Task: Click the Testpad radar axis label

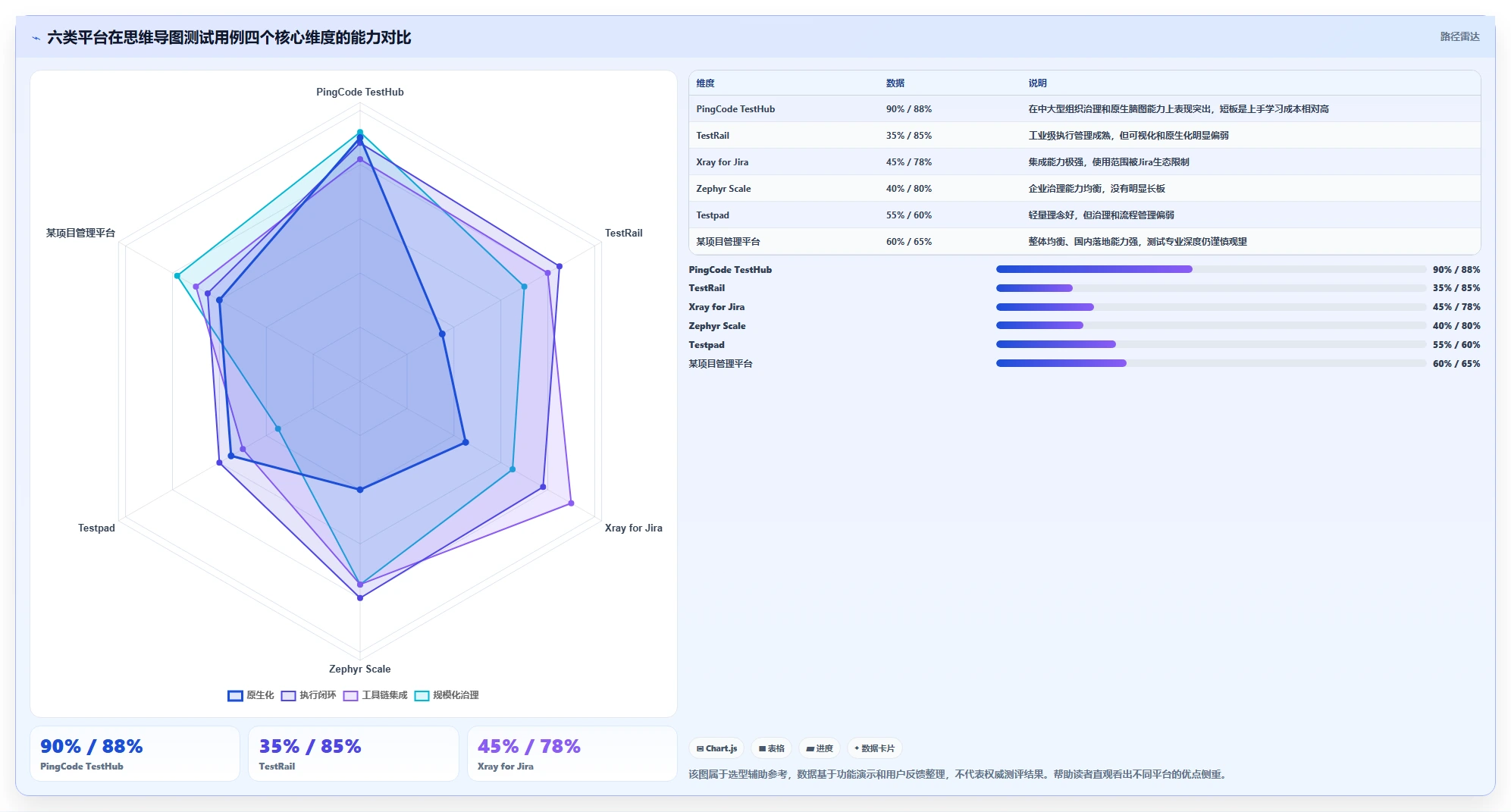Action: 96,528
